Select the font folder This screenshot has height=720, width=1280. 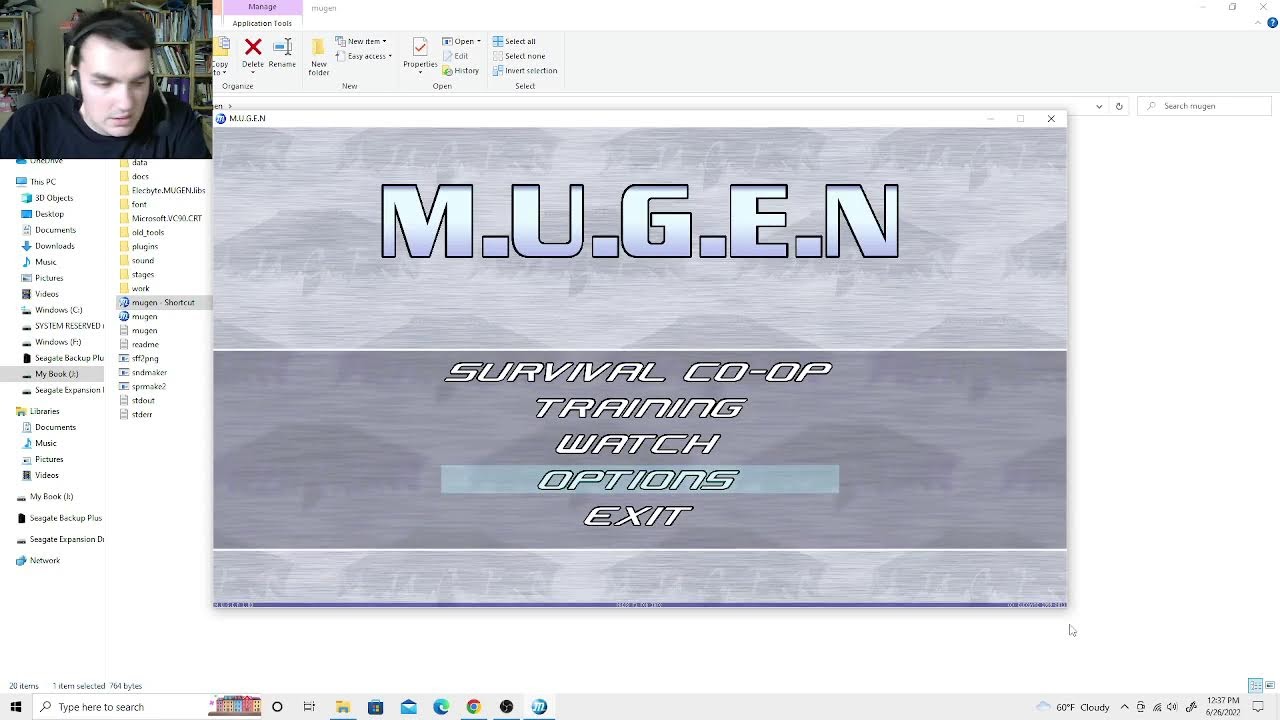click(x=132, y=204)
